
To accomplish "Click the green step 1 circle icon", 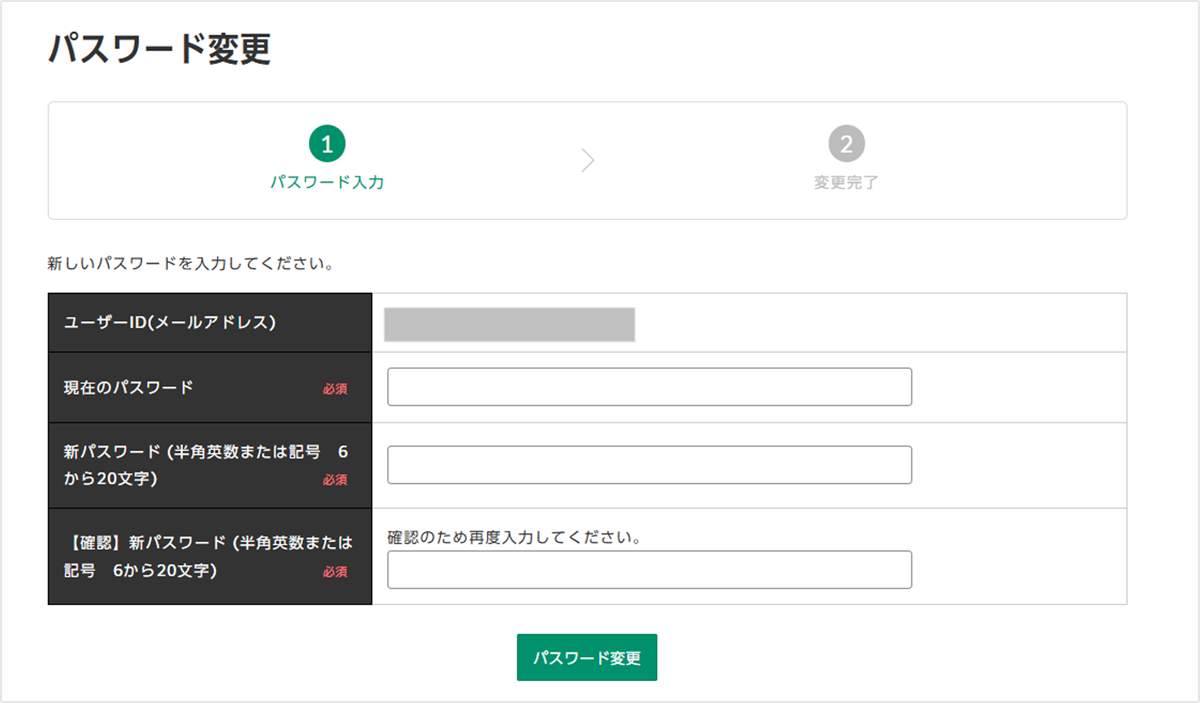I will (327, 145).
